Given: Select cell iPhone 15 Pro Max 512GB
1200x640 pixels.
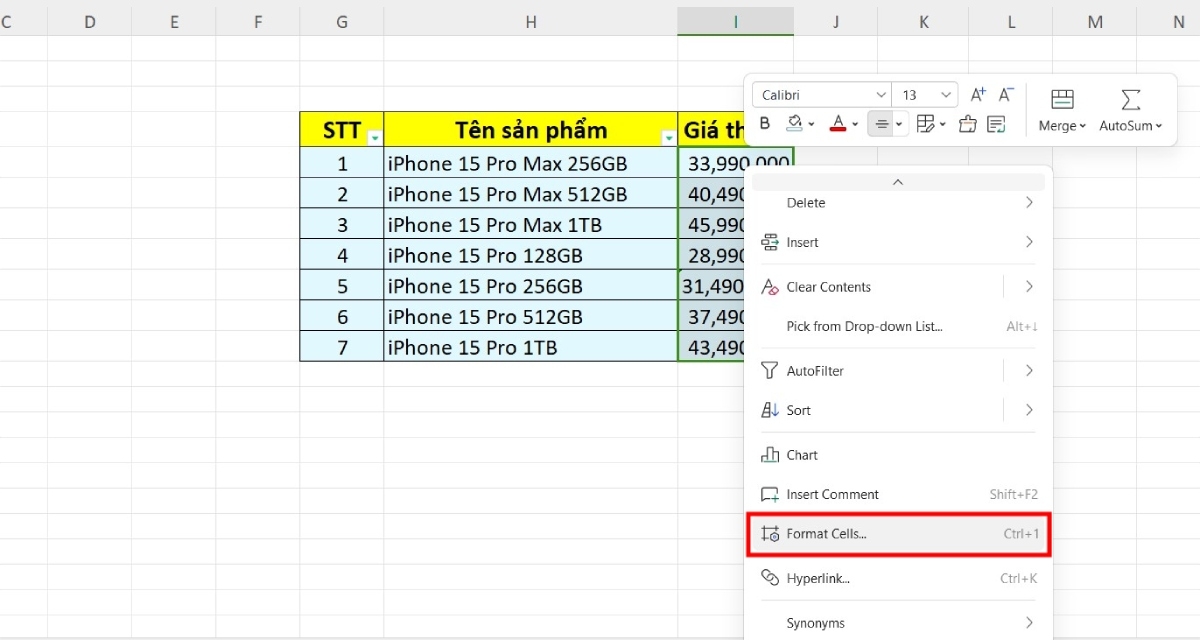Looking at the screenshot, I should (x=531, y=194).
